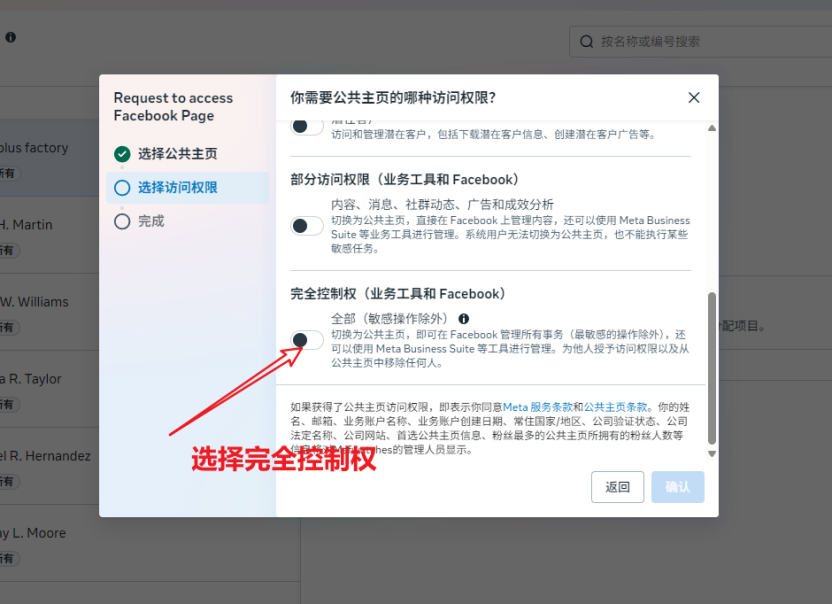Close the page access request dialog
The width and height of the screenshot is (832, 604).
694,98
